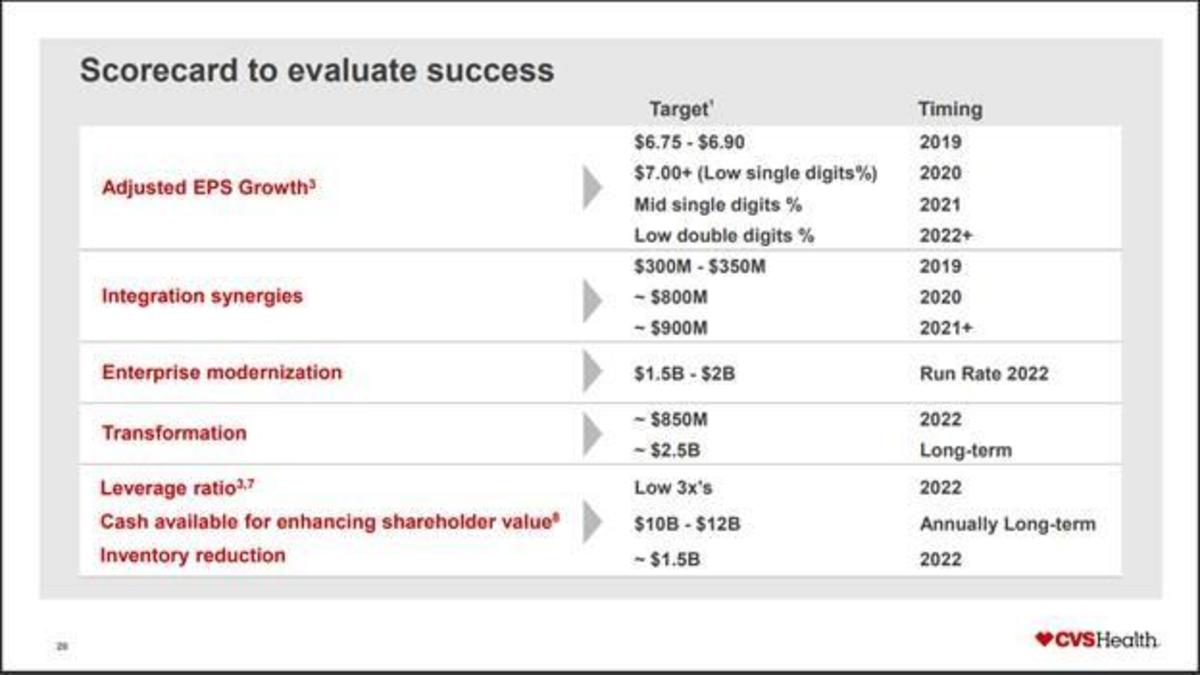Click the Timing column header

point(950,109)
